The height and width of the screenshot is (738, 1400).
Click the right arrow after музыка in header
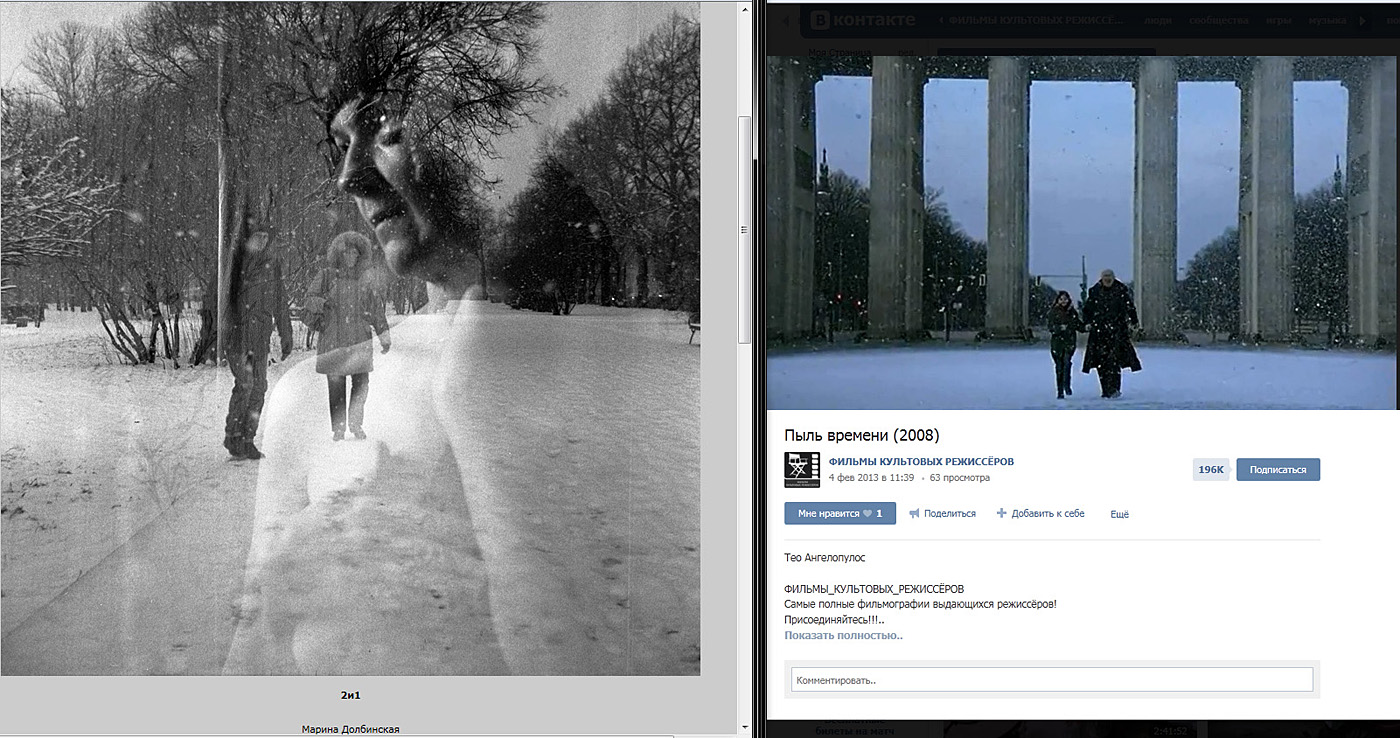click(x=1362, y=21)
